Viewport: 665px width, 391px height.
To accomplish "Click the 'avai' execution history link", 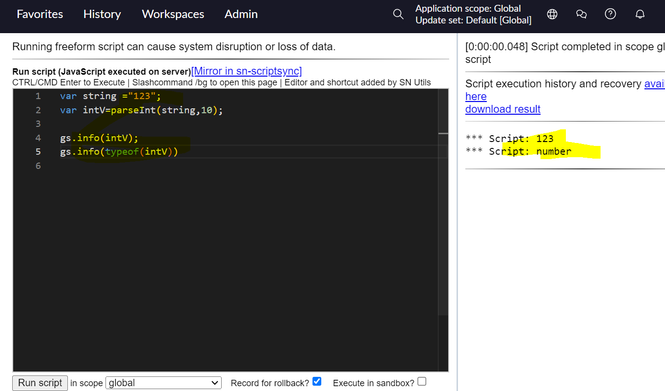I will [654, 84].
